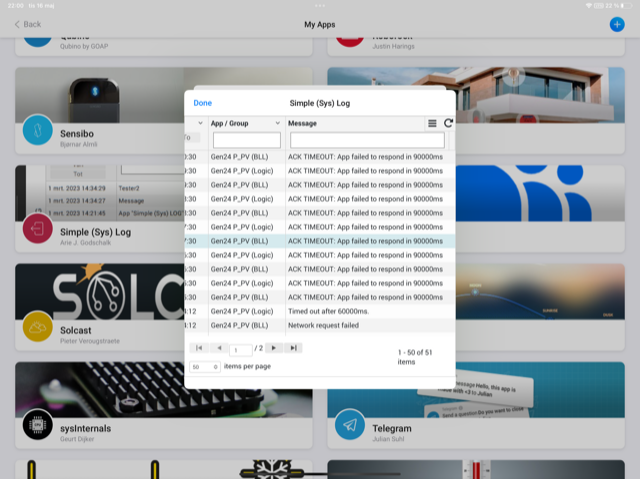
Task: Select the 'Network request failed' message
Action: (x=323, y=325)
